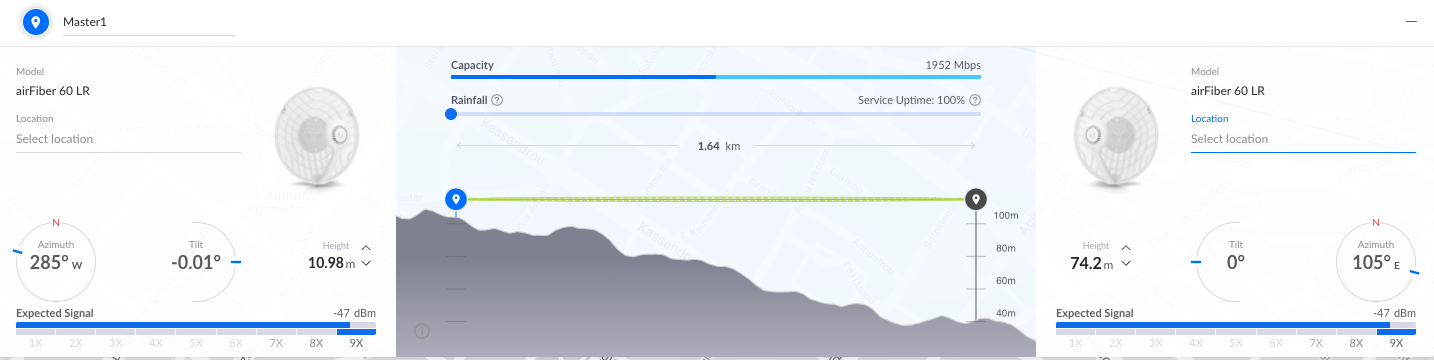This screenshot has height=360, width=1434.
Task: Click the left airFiber 60 LR dish image
Action: 315,138
